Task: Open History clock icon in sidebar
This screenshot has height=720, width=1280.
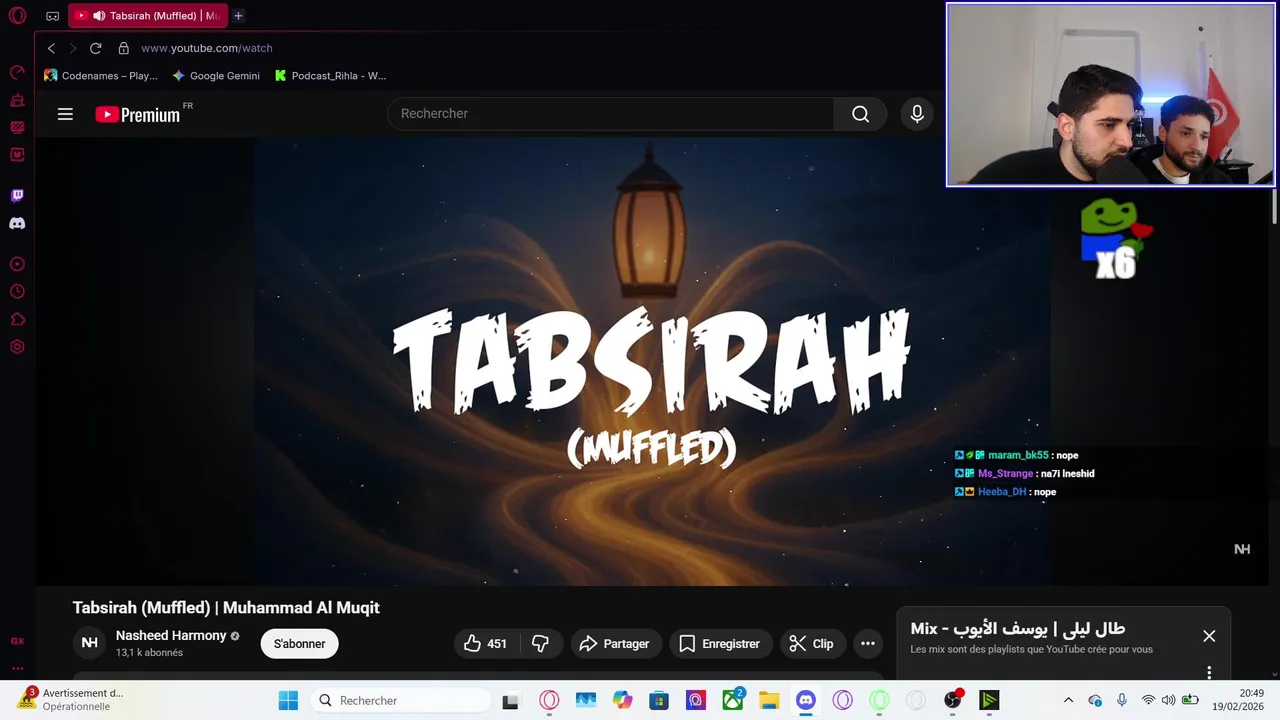Action: click(x=17, y=292)
